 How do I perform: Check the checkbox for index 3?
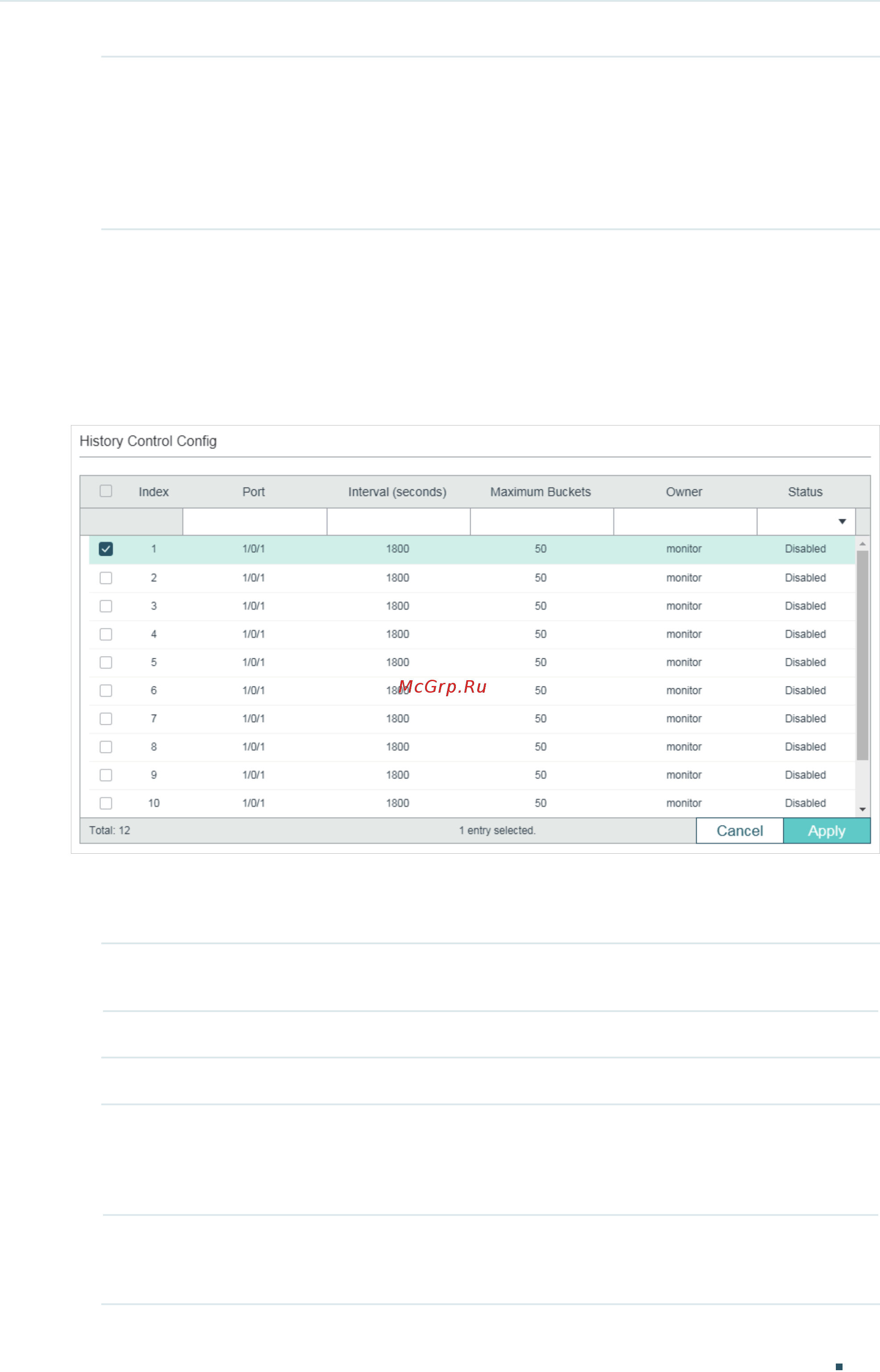coord(106,606)
